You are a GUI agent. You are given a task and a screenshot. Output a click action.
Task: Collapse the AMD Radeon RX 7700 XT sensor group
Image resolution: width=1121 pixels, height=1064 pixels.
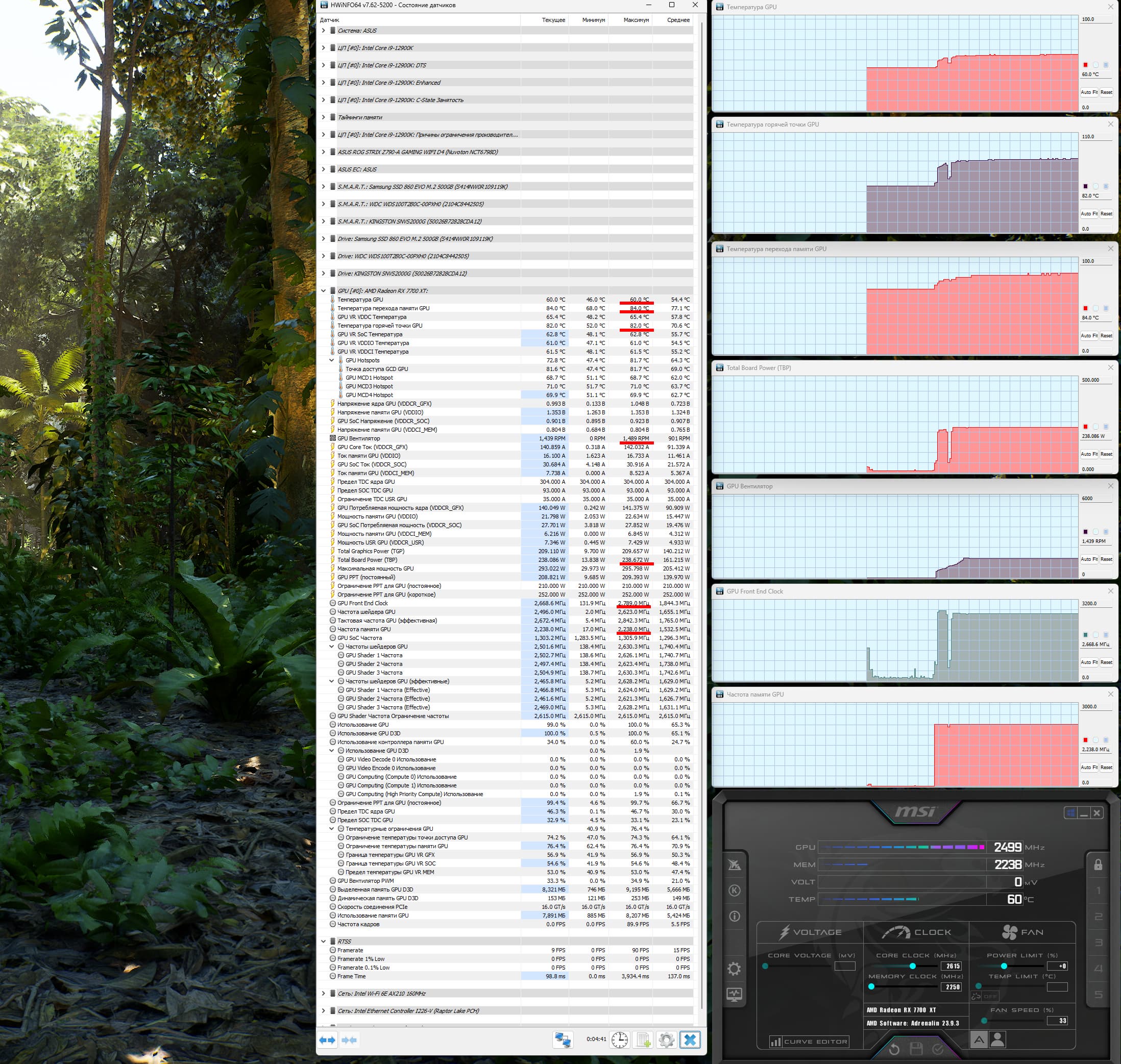pyautogui.click(x=323, y=291)
